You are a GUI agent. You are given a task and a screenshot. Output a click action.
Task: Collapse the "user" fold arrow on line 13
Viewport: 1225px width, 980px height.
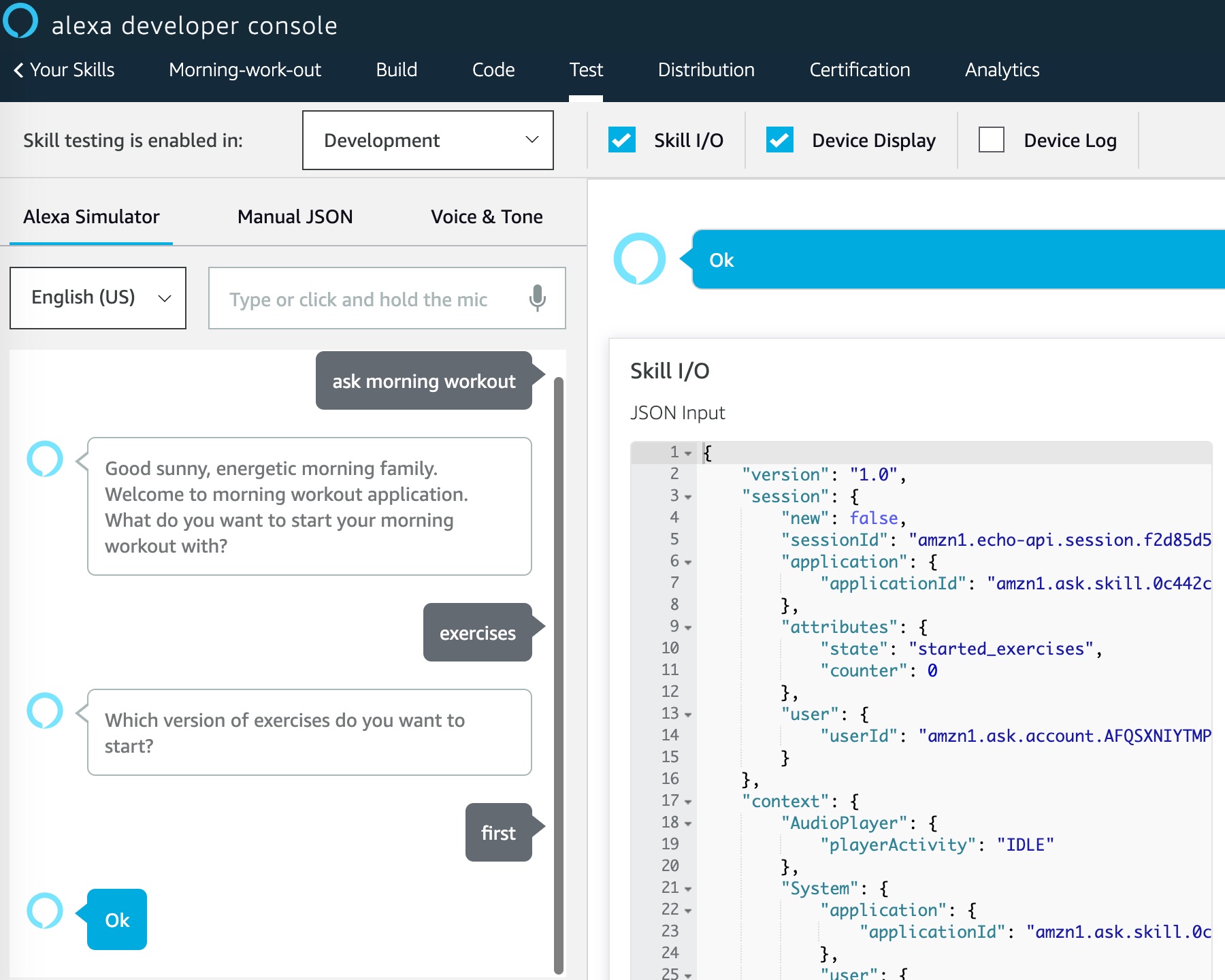click(x=688, y=715)
